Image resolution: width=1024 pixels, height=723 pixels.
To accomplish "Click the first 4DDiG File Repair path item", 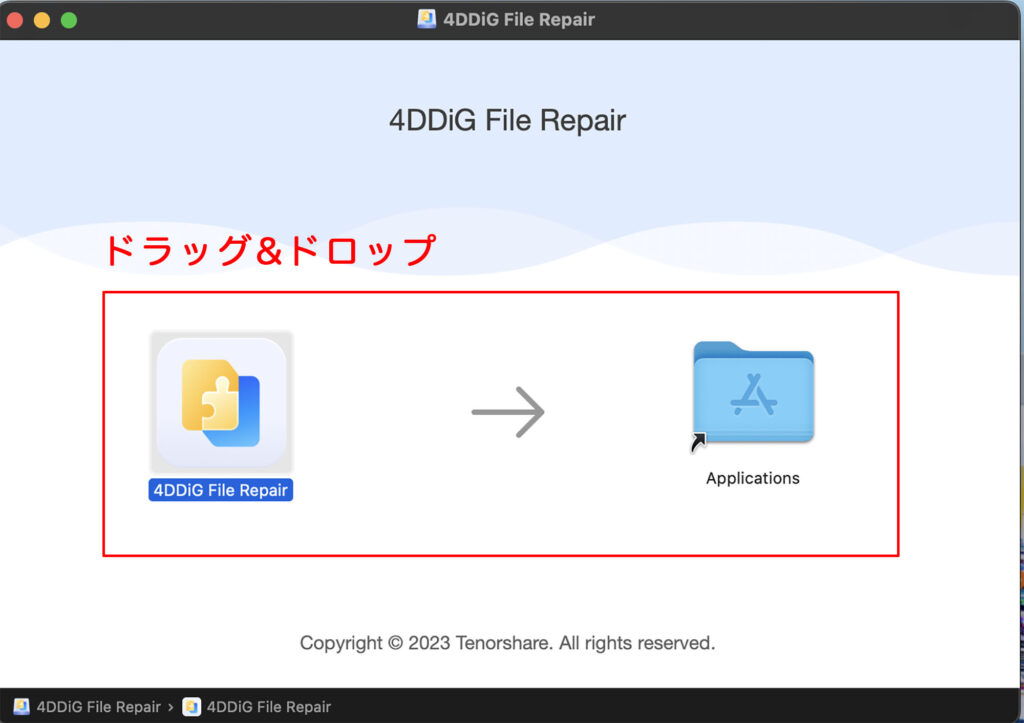I will (87, 707).
